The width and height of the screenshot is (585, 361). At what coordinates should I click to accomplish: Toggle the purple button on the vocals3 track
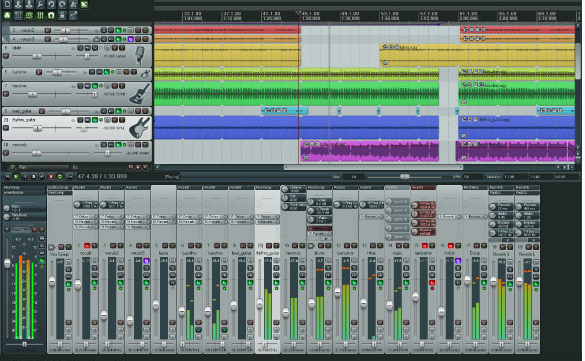pyautogui.click(x=131, y=39)
